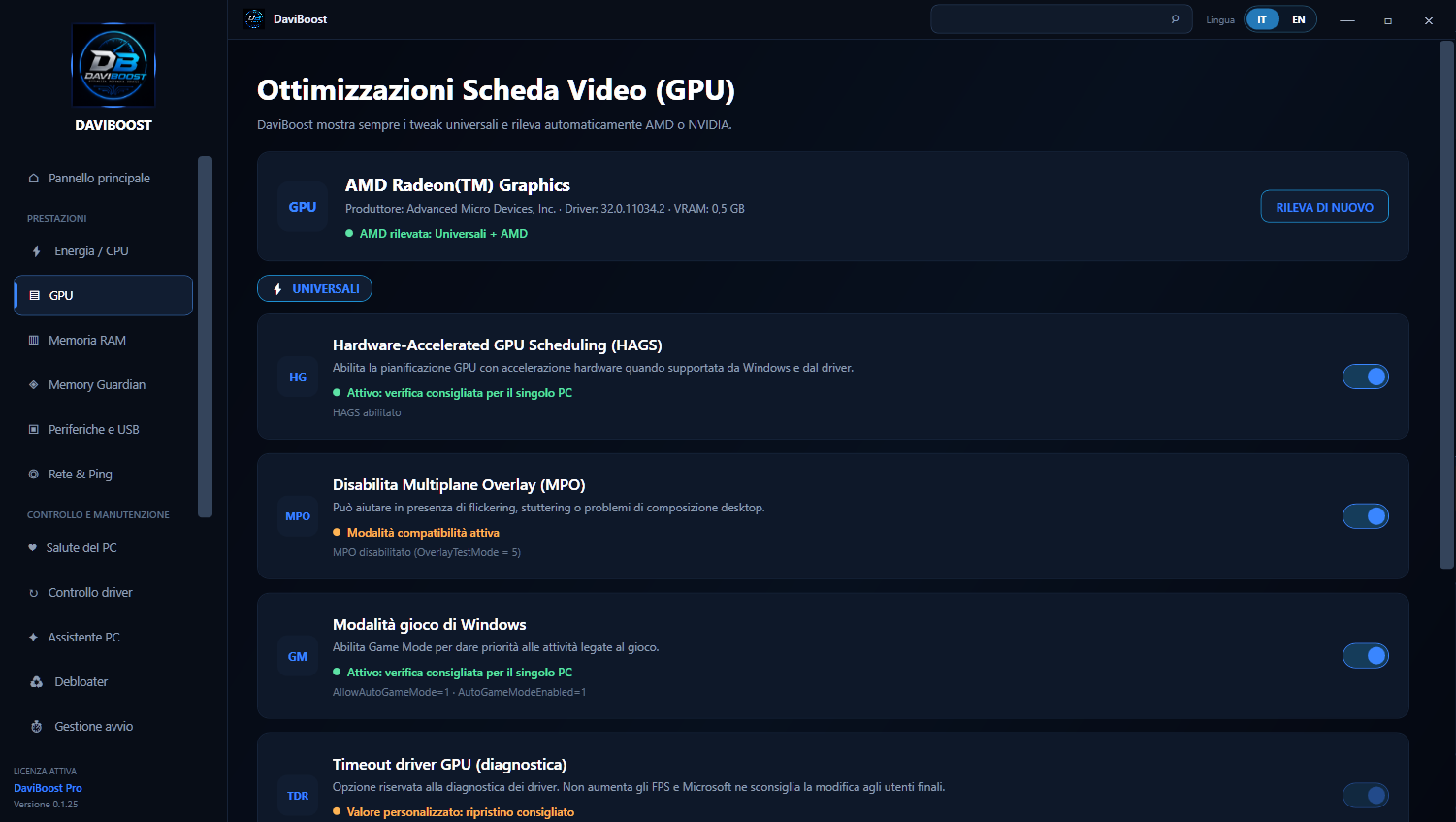Toggle Timeout driver GPU switch
This screenshot has height=822, width=1456.
pyautogui.click(x=1366, y=796)
